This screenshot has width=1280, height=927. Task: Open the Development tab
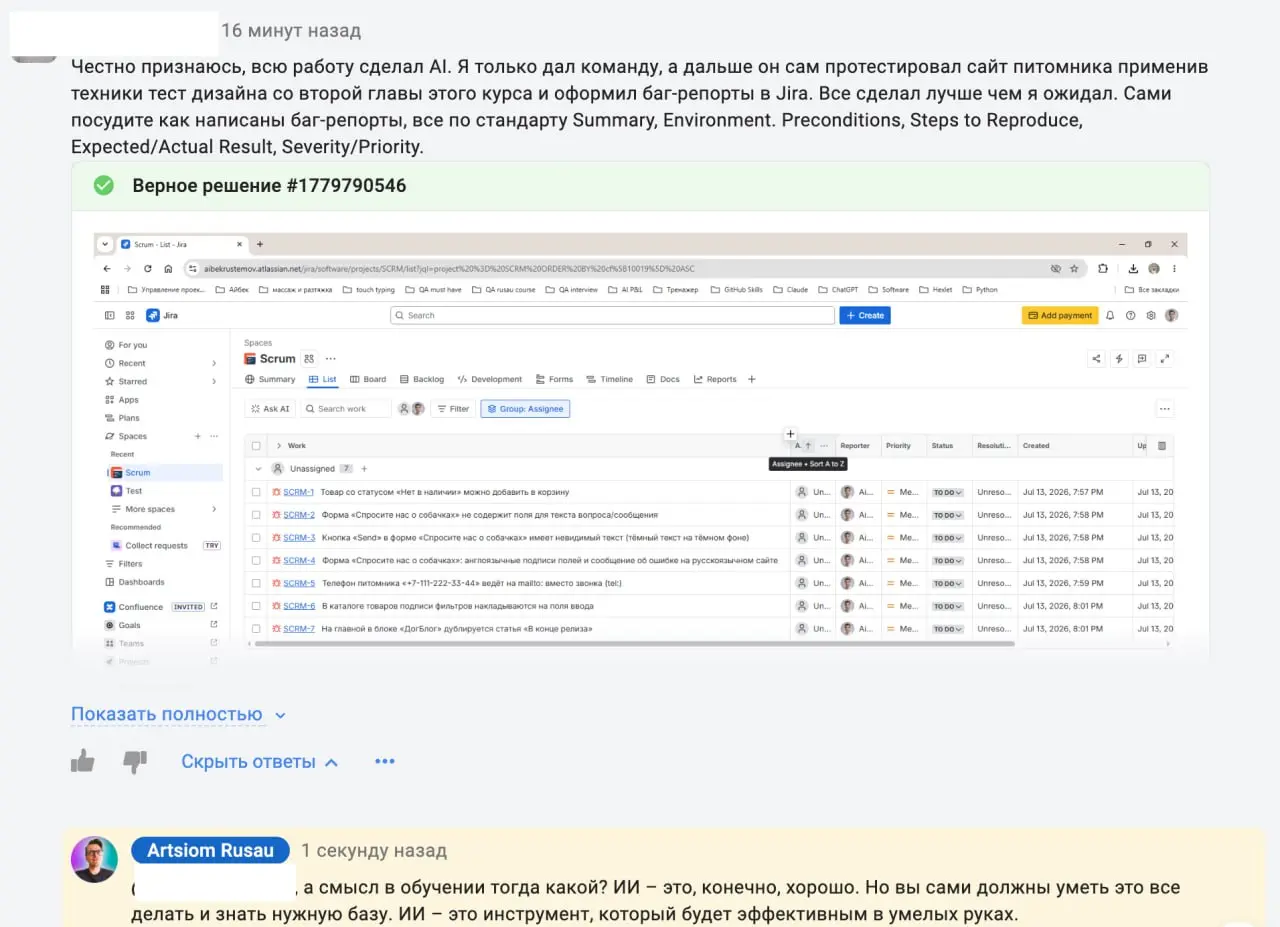(x=490, y=379)
